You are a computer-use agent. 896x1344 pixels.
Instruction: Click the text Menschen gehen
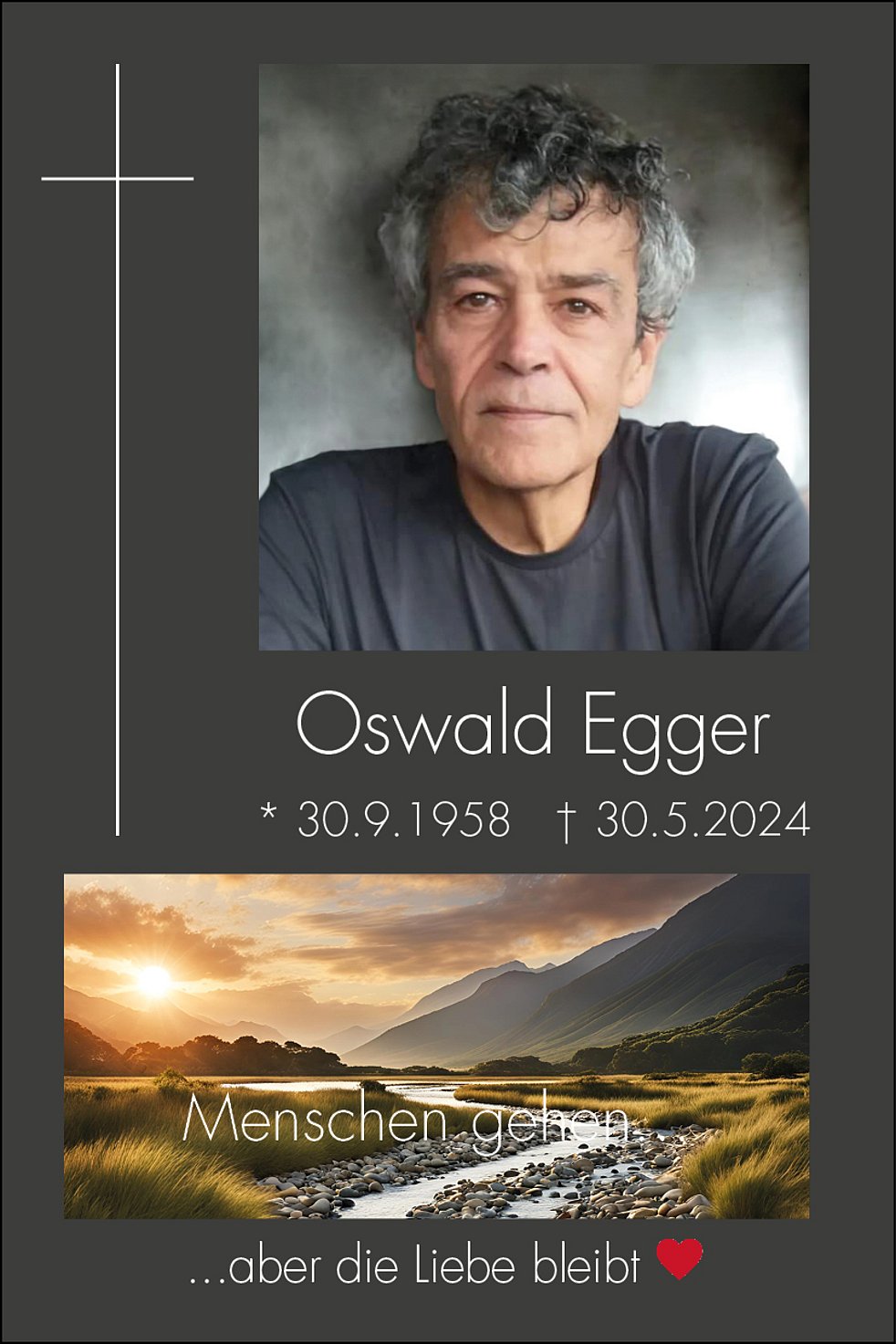(405, 1122)
